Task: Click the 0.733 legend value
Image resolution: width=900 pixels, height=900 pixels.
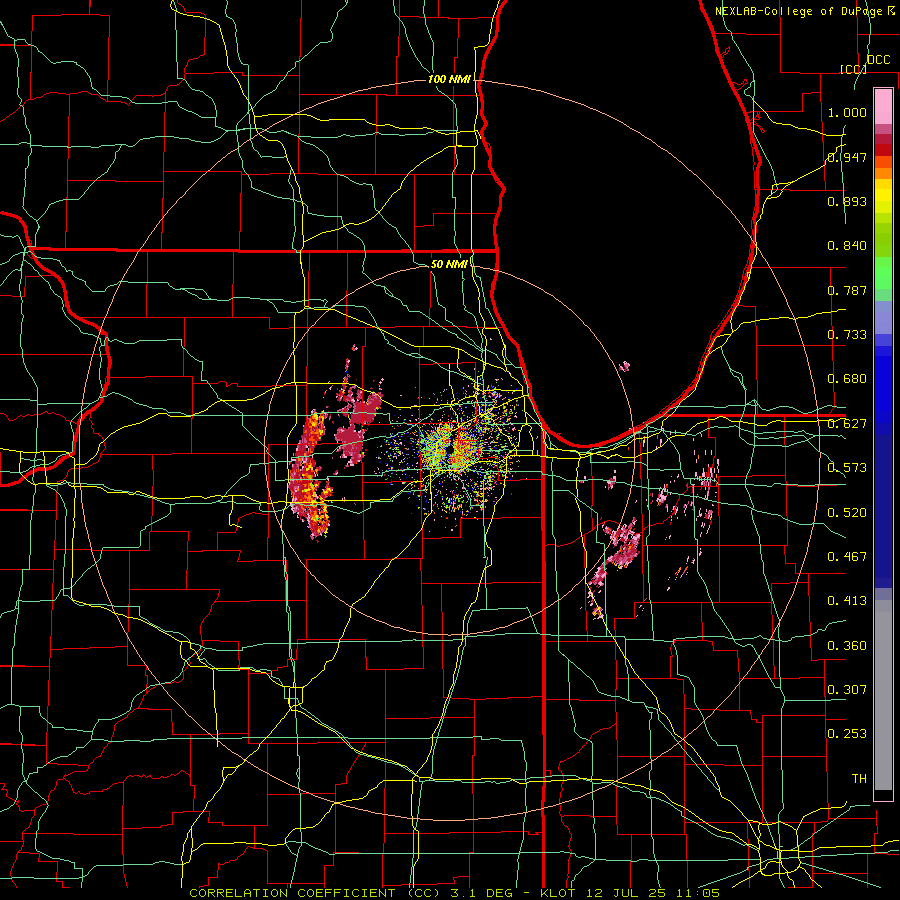Action: click(x=847, y=335)
